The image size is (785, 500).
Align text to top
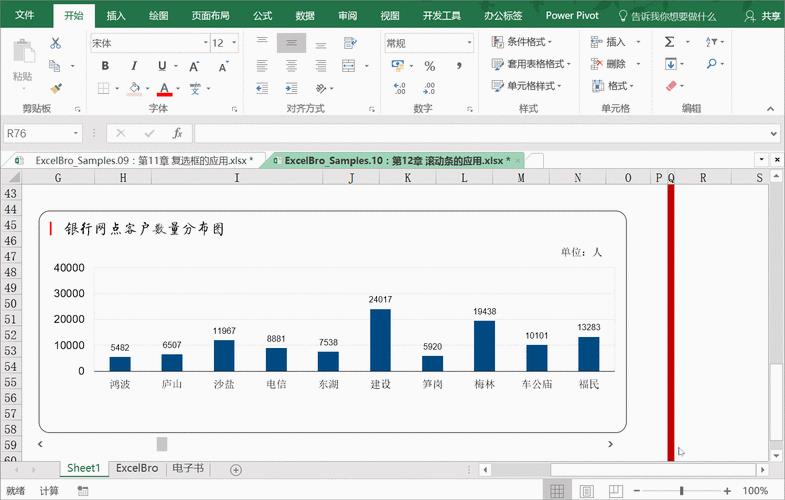(x=262, y=43)
